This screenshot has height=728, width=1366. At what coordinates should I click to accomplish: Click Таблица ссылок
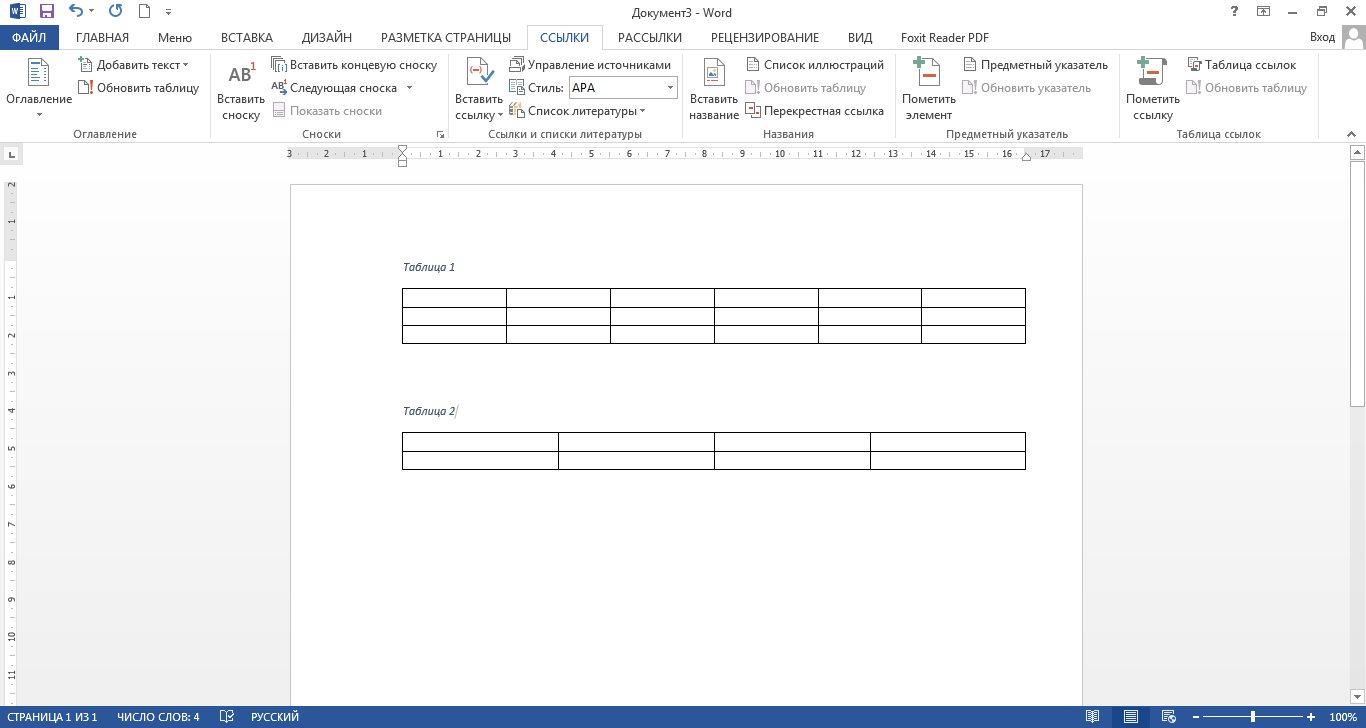1241,65
